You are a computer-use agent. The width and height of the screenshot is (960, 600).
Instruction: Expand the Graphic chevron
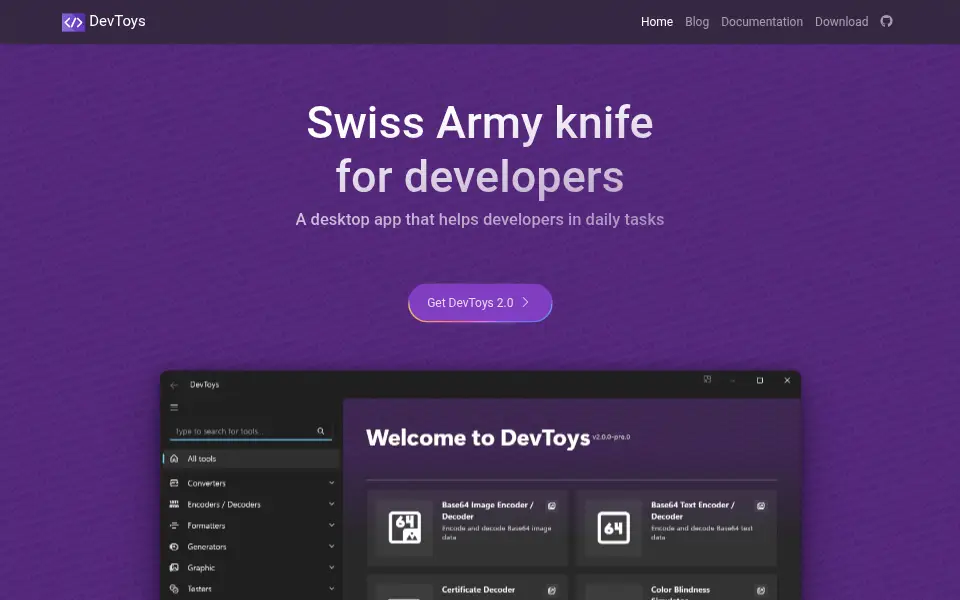point(331,567)
